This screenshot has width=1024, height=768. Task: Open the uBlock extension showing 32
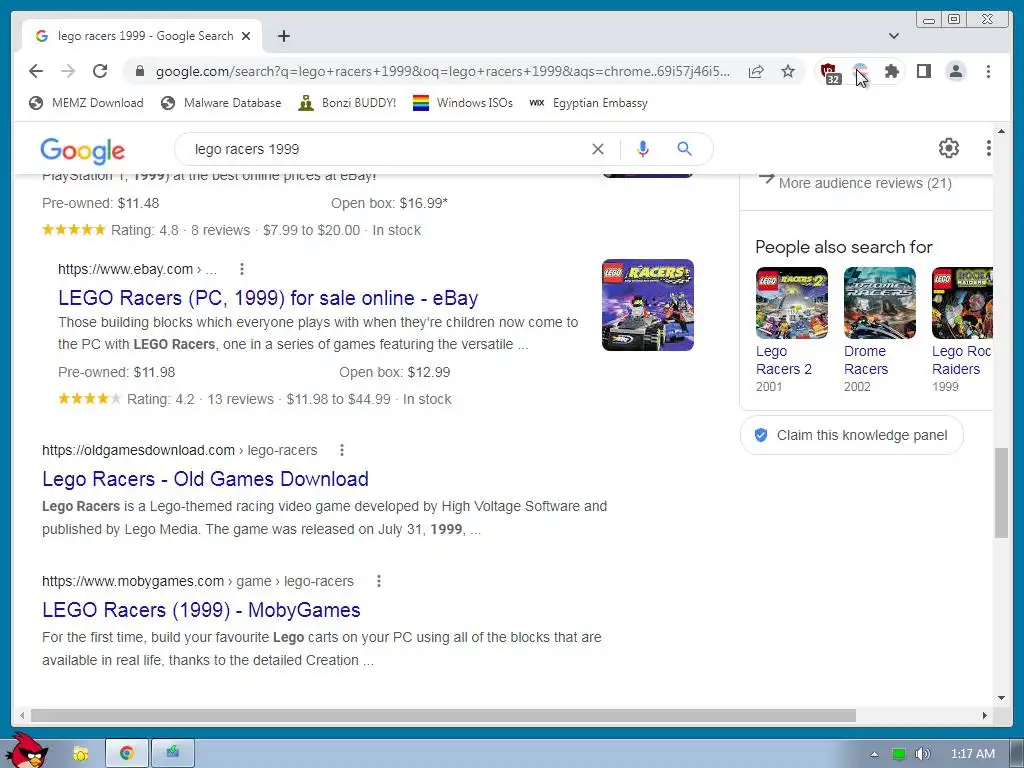[829, 72]
